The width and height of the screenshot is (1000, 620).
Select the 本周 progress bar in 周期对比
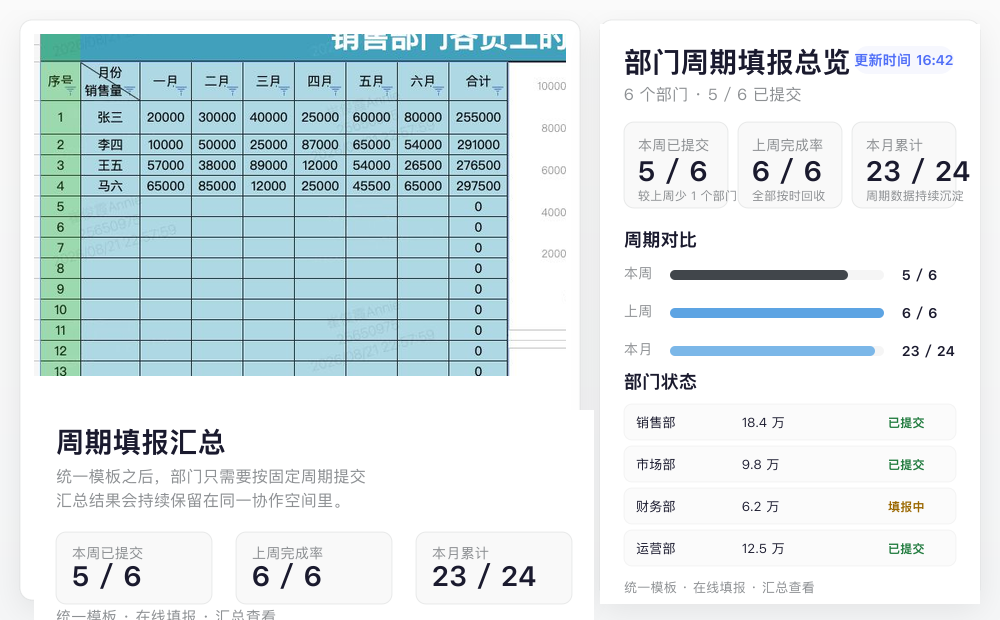(x=777, y=275)
